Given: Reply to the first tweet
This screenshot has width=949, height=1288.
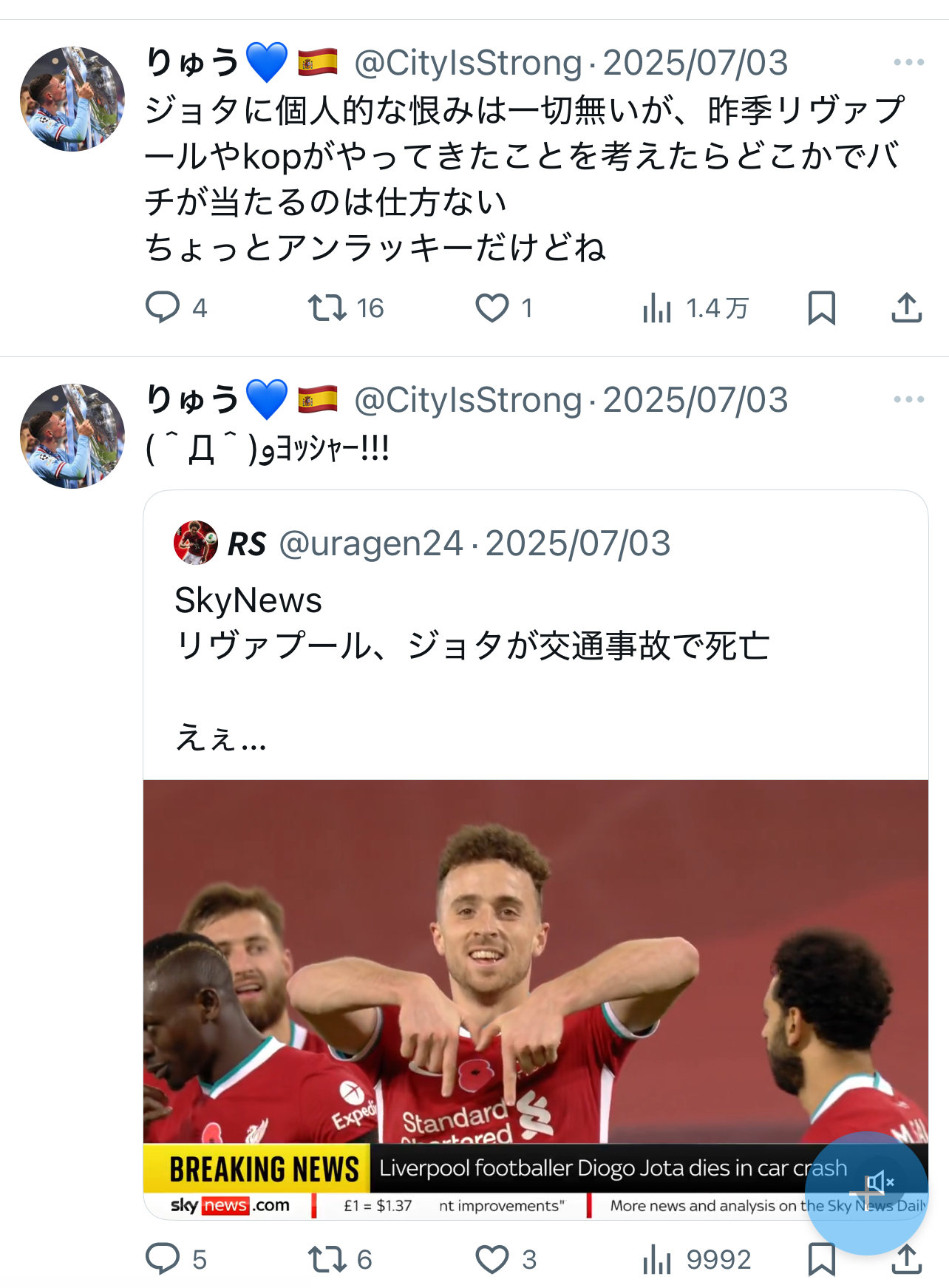Looking at the screenshot, I should click(163, 308).
